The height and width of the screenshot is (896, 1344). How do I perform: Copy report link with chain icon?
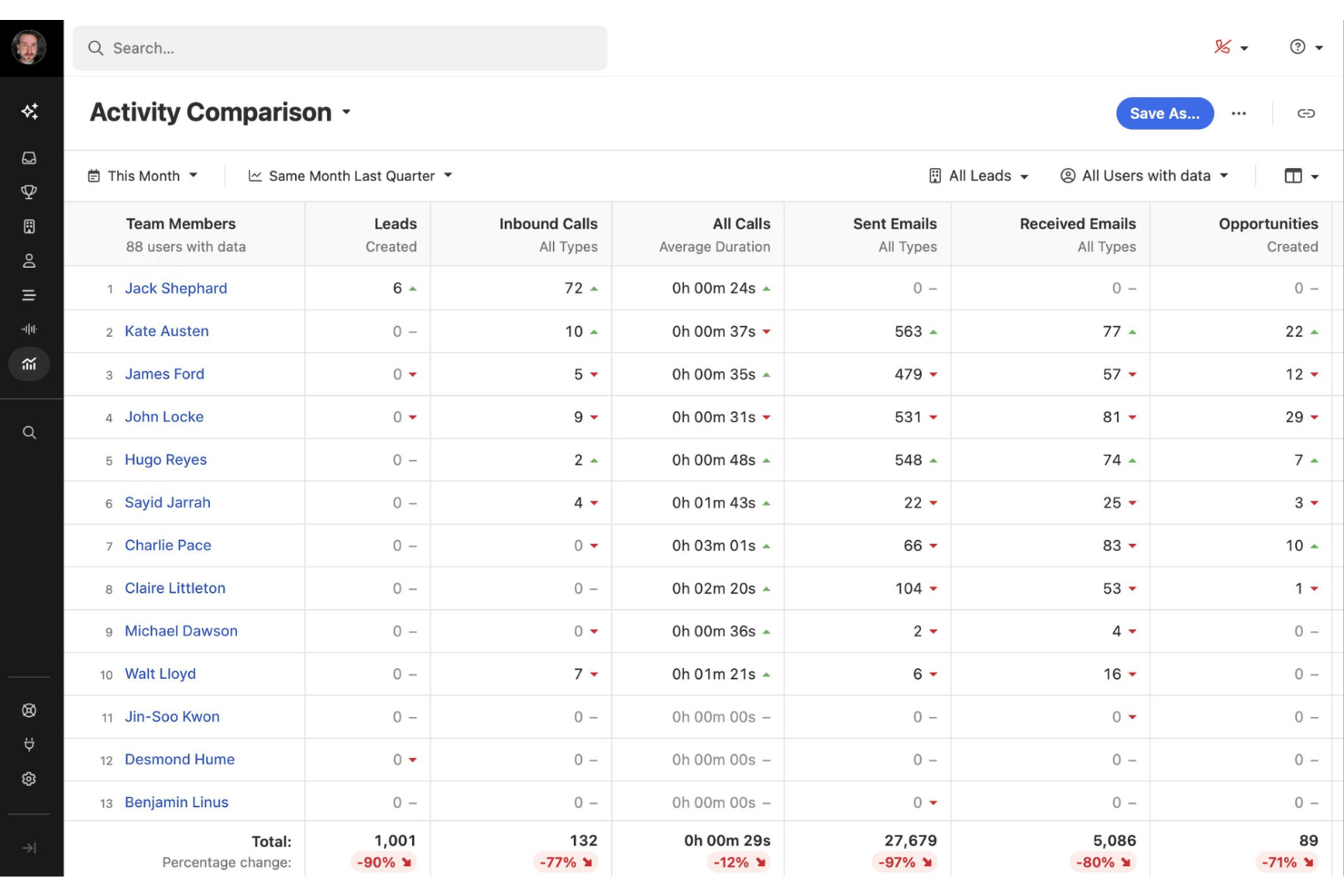1306,113
